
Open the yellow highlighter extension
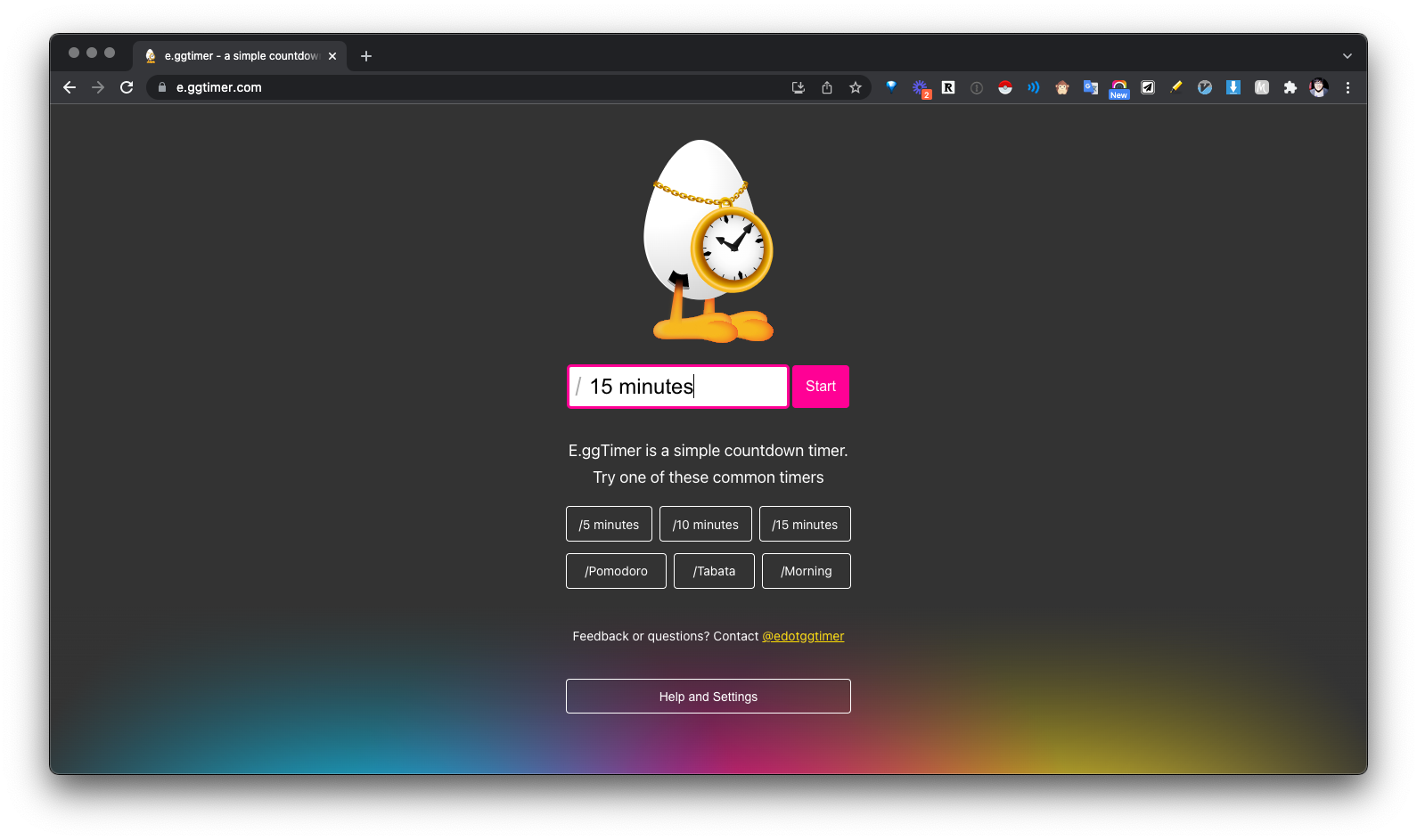tap(1176, 87)
